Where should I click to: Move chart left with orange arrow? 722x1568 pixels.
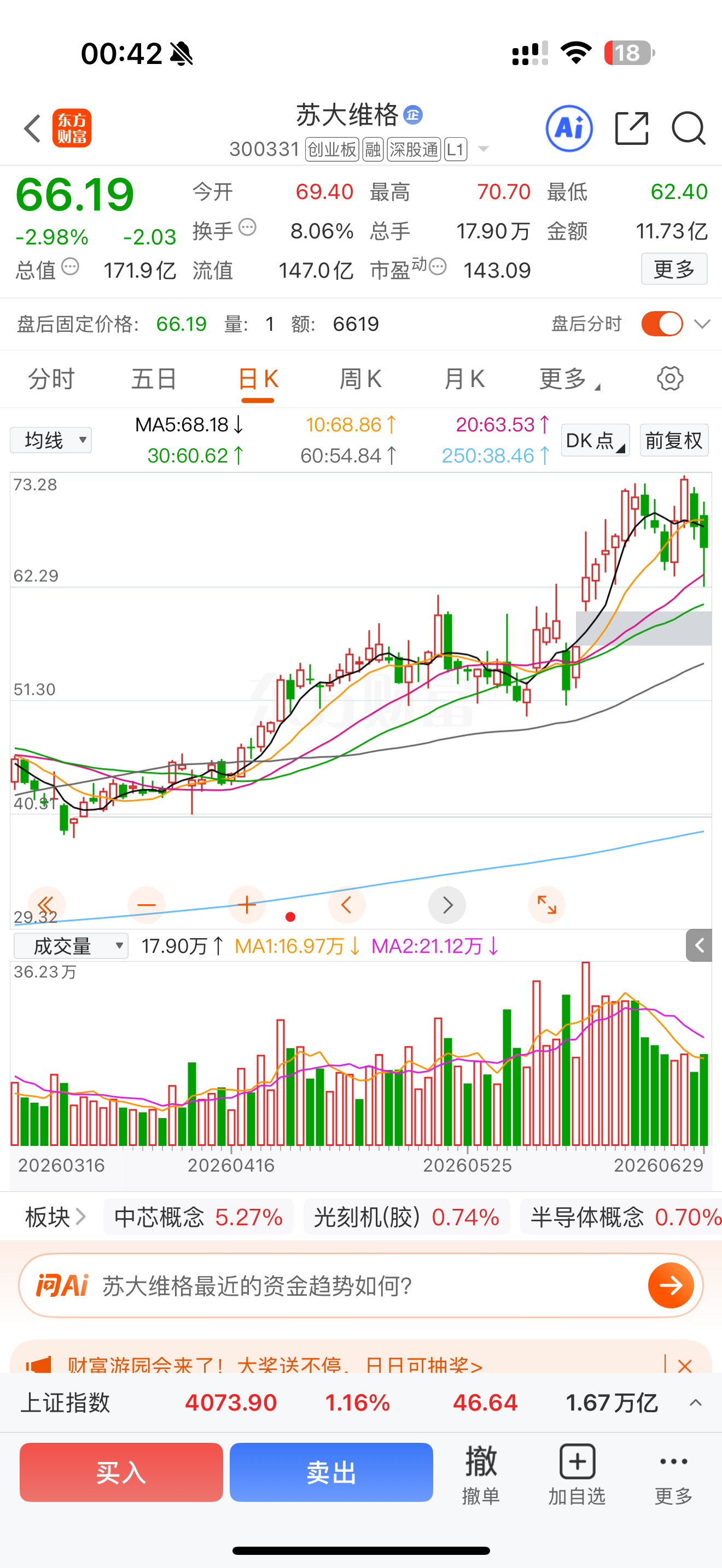[346, 905]
